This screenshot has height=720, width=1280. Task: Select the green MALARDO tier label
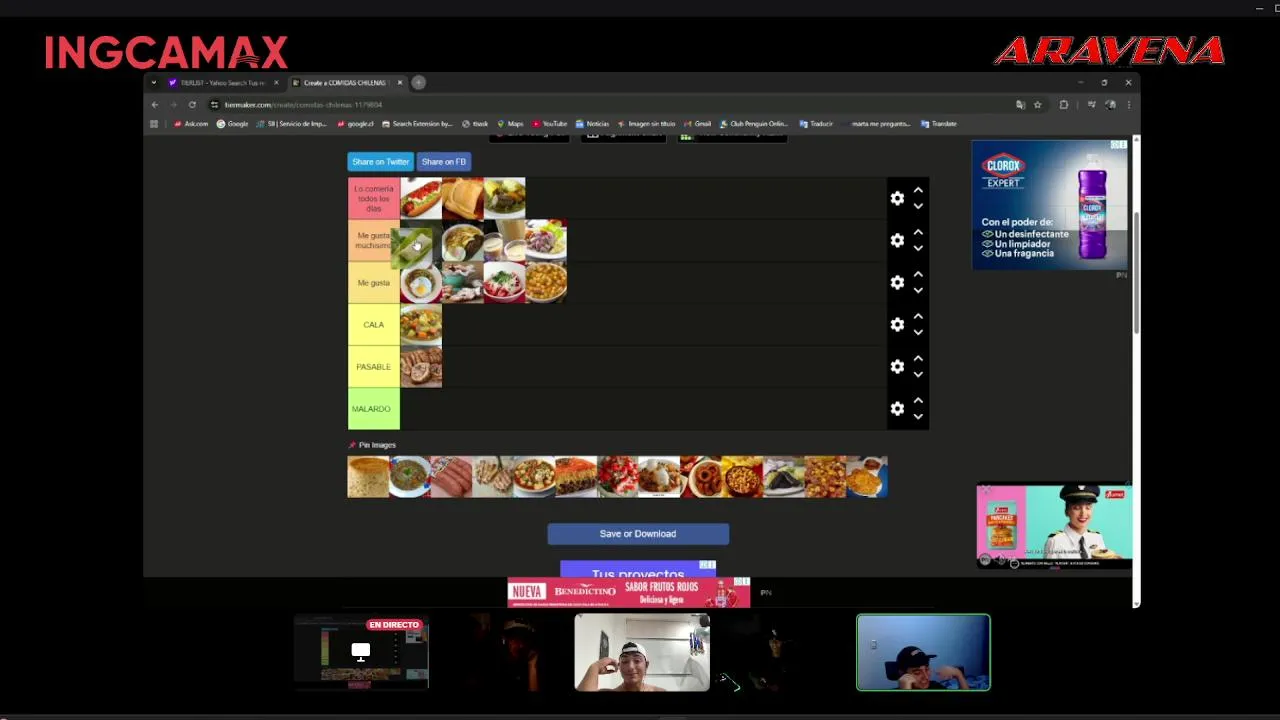click(373, 409)
